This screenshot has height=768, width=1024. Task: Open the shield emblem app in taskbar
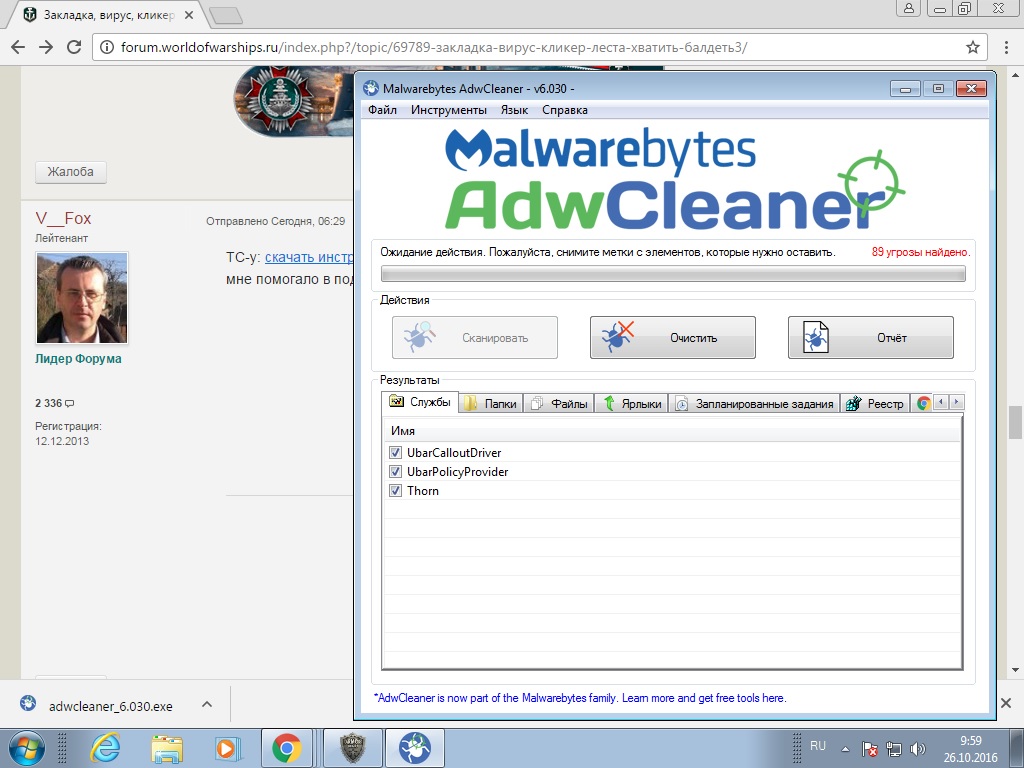click(353, 748)
